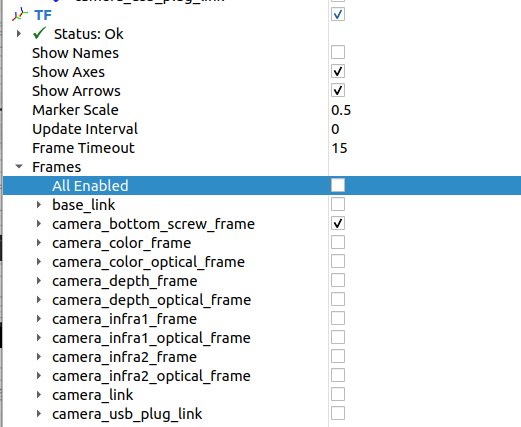The width and height of the screenshot is (521, 427).
Task: Click the green Status Ok checkmark icon
Action: pyautogui.click(x=40, y=33)
